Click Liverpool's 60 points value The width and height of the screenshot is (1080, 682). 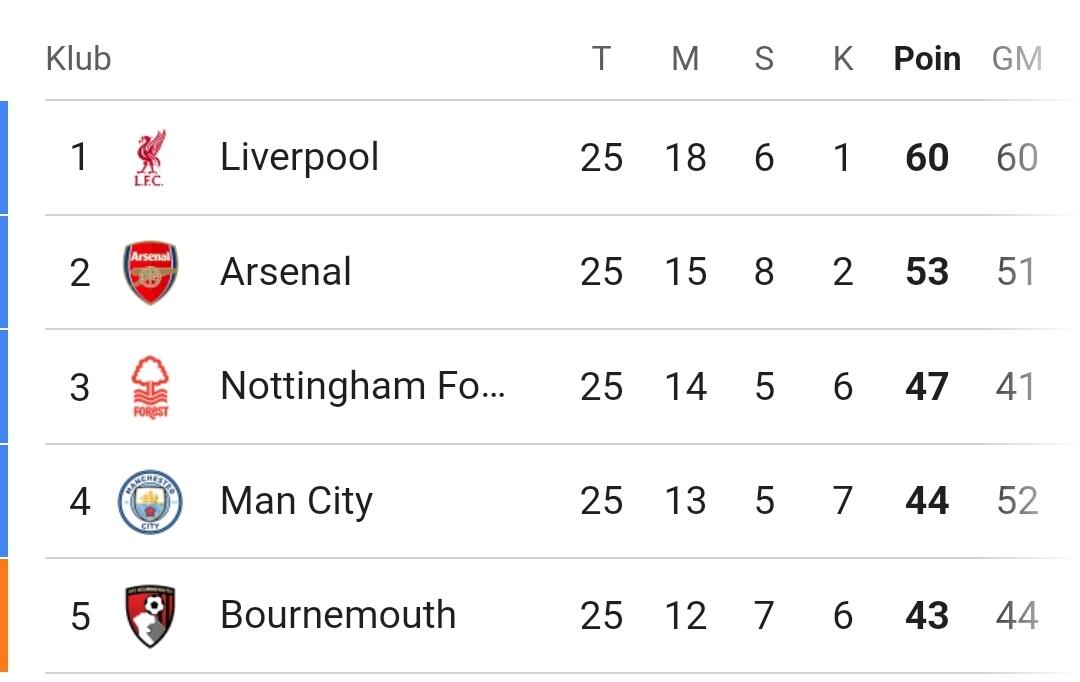point(927,158)
